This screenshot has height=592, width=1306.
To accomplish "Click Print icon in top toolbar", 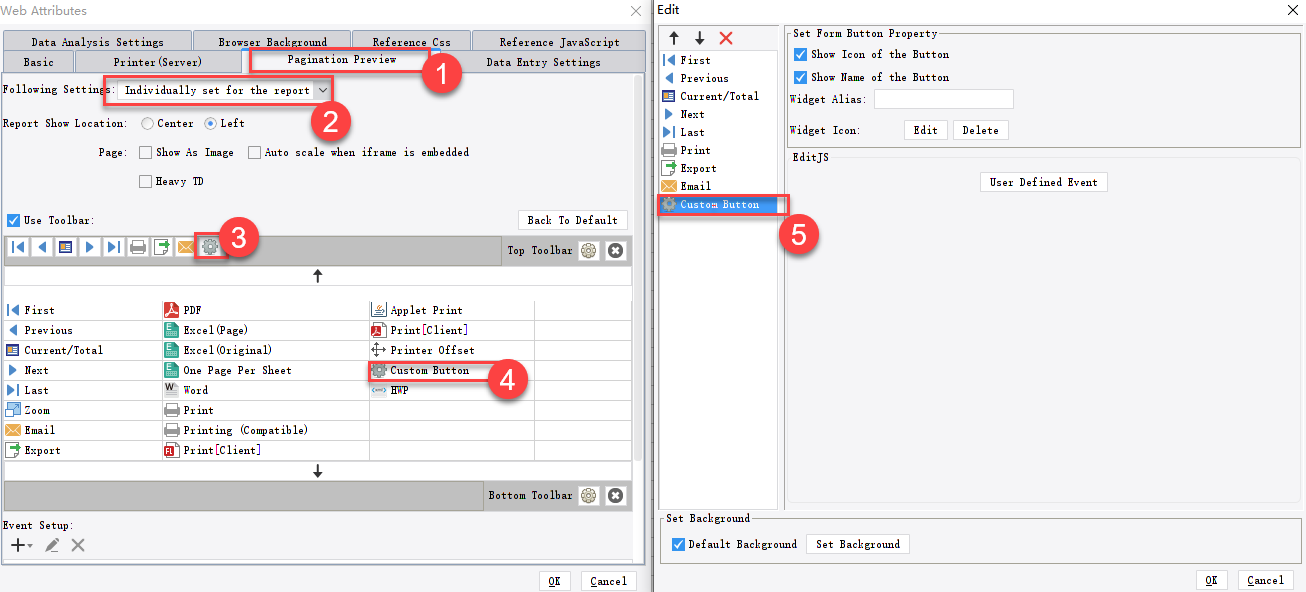I will [x=138, y=247].
